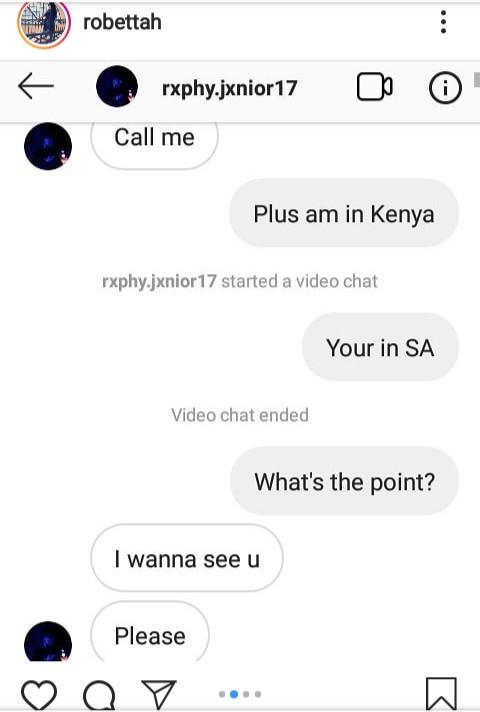480x712 pixels.
Task: Share post via paper plane icon
Action: [158, 694]
